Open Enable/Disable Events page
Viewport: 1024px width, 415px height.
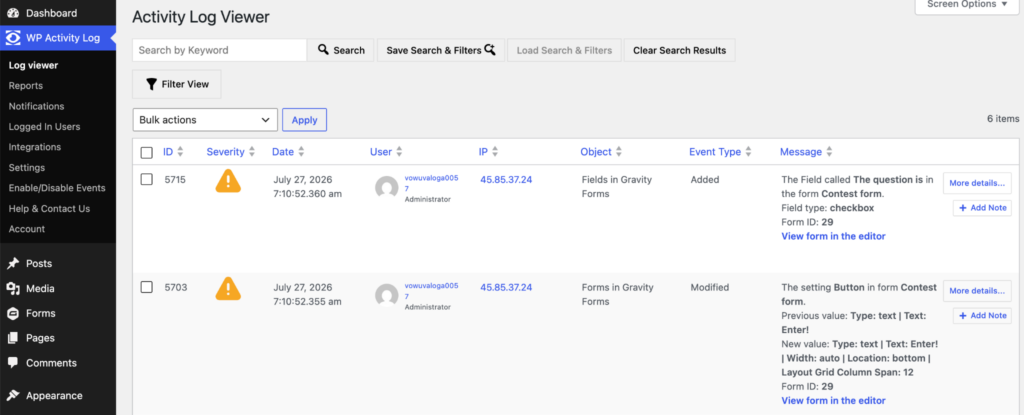click(57, 188)
